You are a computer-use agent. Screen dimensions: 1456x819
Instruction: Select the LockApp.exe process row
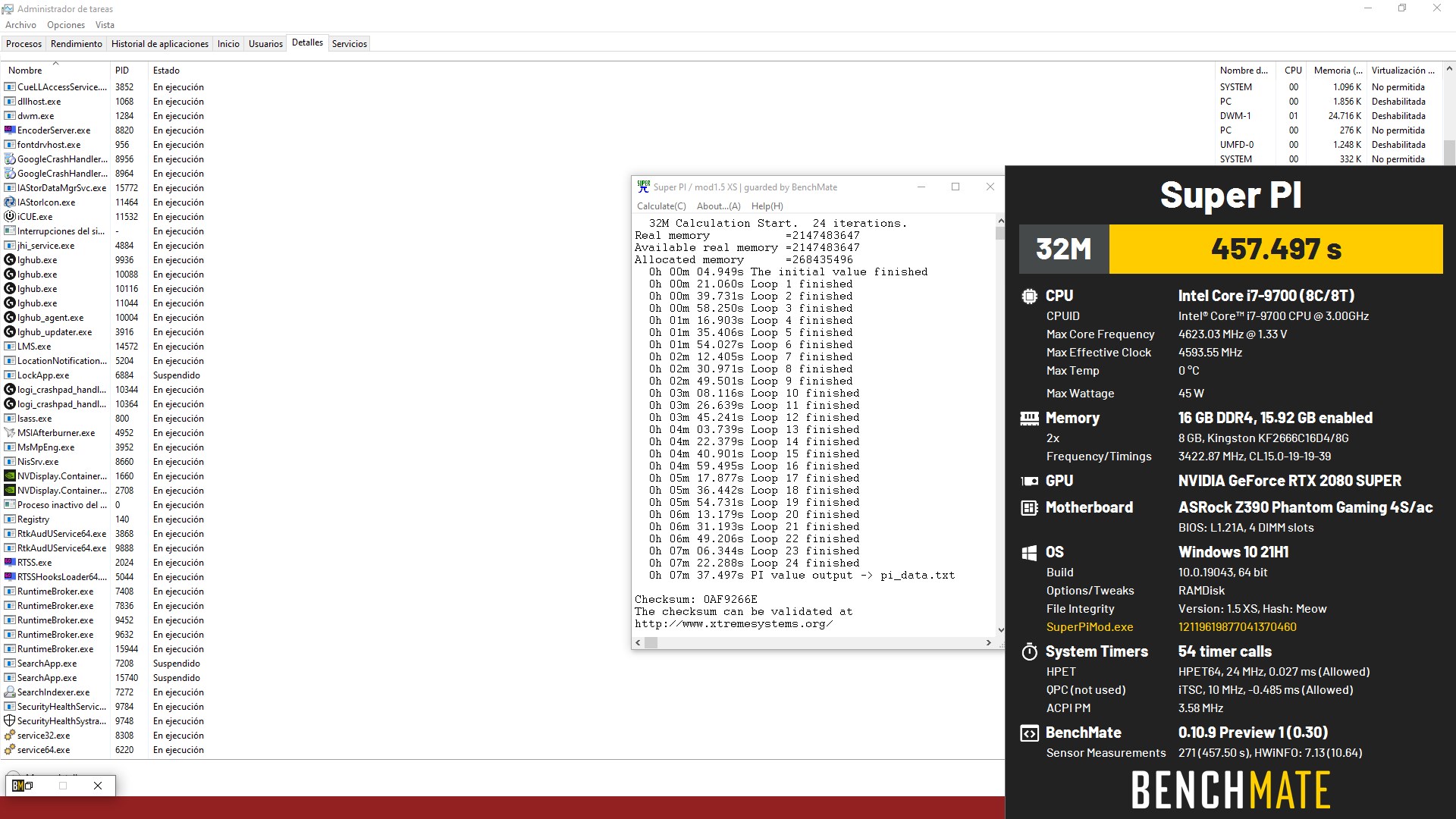point(502,375)
